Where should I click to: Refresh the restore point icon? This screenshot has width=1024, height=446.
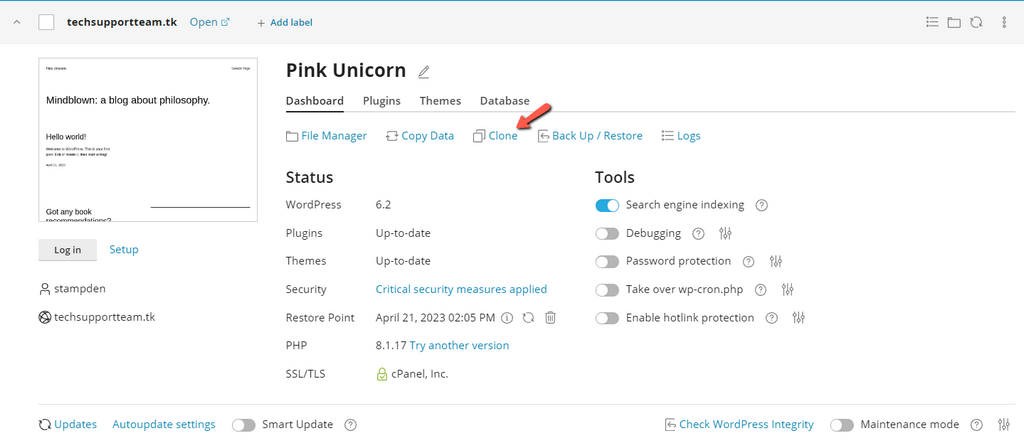click(x=528, y=318)
